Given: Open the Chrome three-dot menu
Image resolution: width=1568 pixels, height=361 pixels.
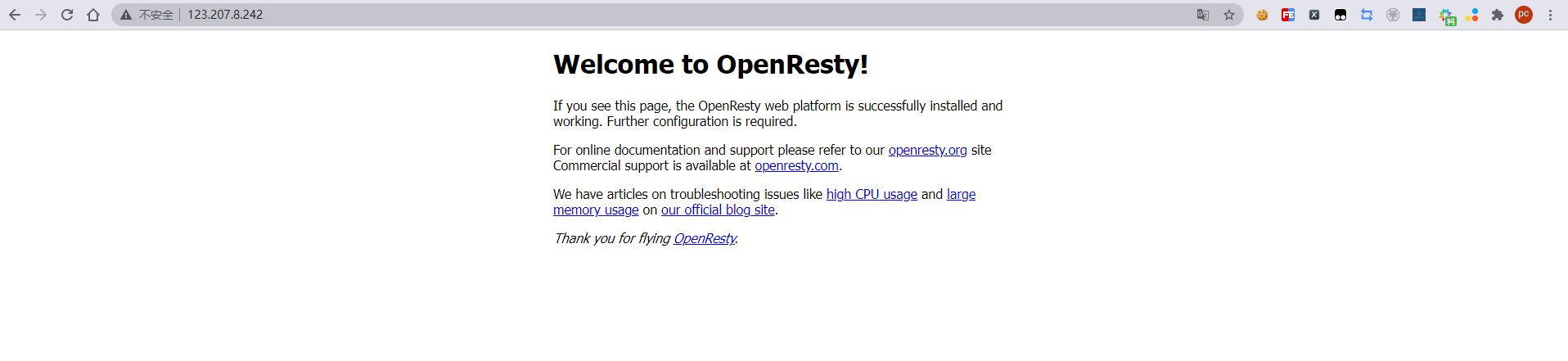Looking at the screenshot, I should 1550,15.
